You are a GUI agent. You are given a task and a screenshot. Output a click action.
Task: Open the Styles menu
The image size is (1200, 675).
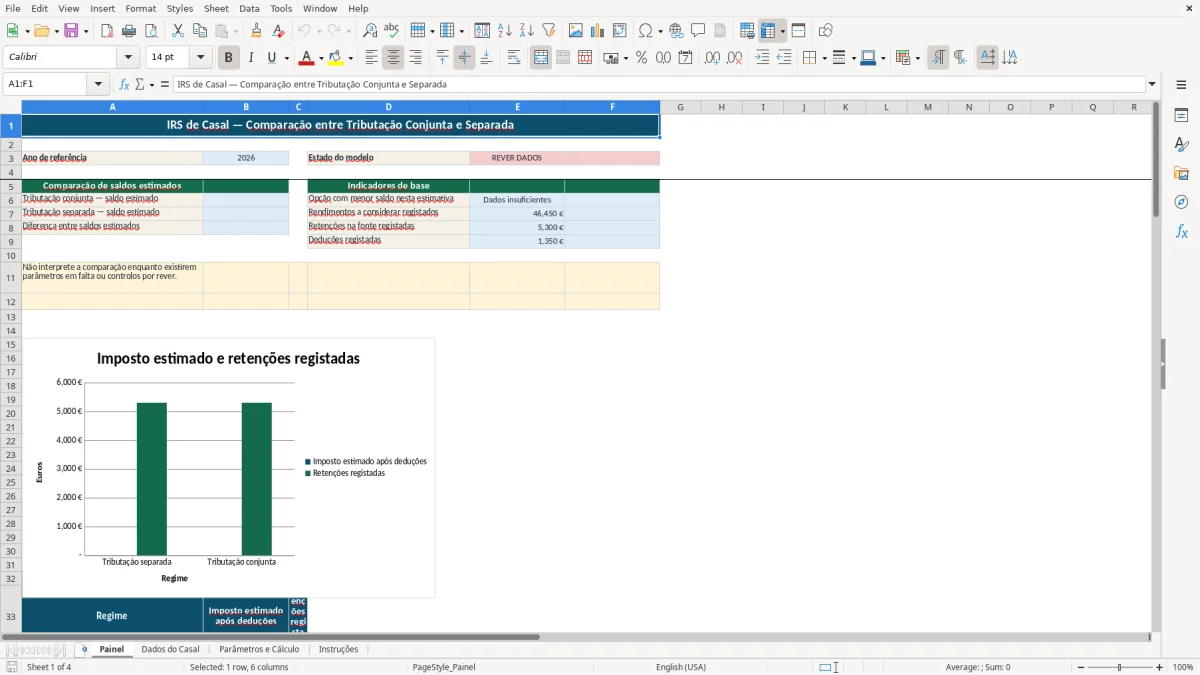(180, 8)
